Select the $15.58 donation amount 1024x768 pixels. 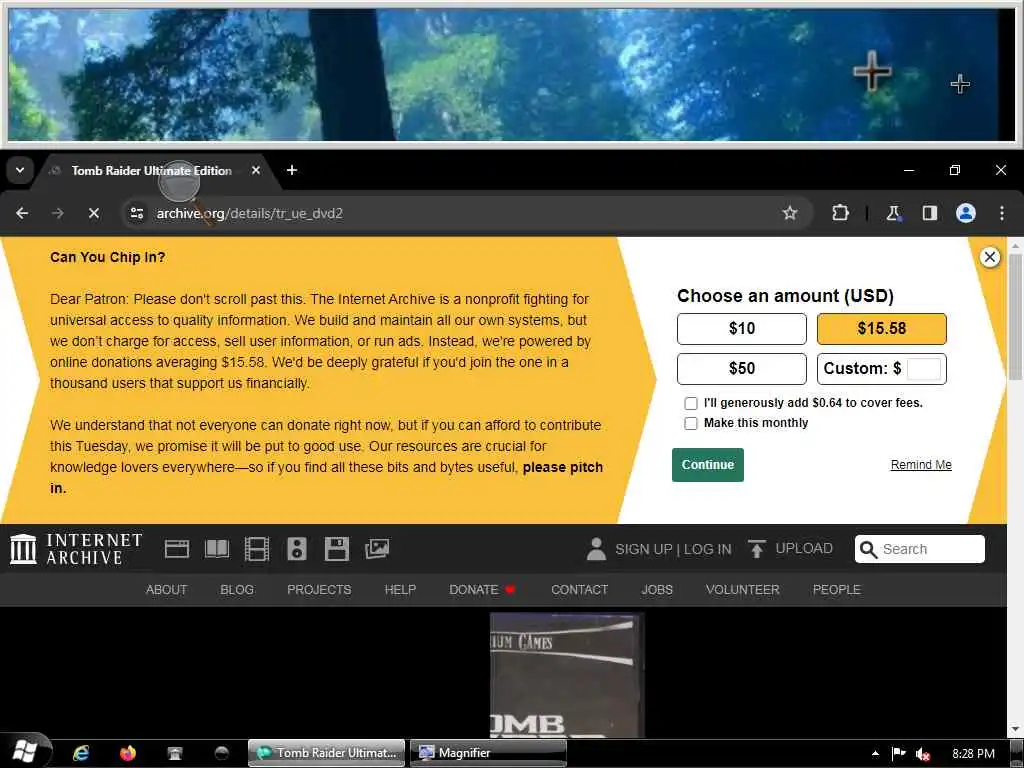(x=882, y=328)
